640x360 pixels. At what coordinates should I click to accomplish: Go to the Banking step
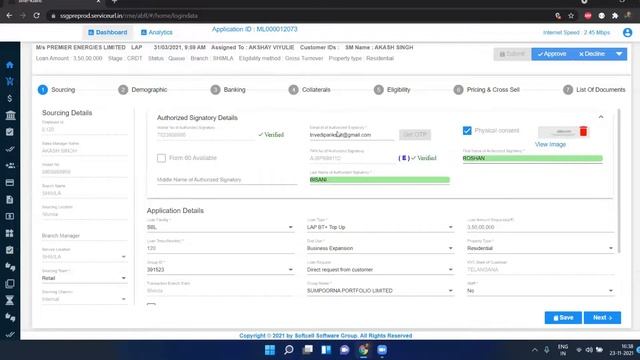[x=228, y=89]
